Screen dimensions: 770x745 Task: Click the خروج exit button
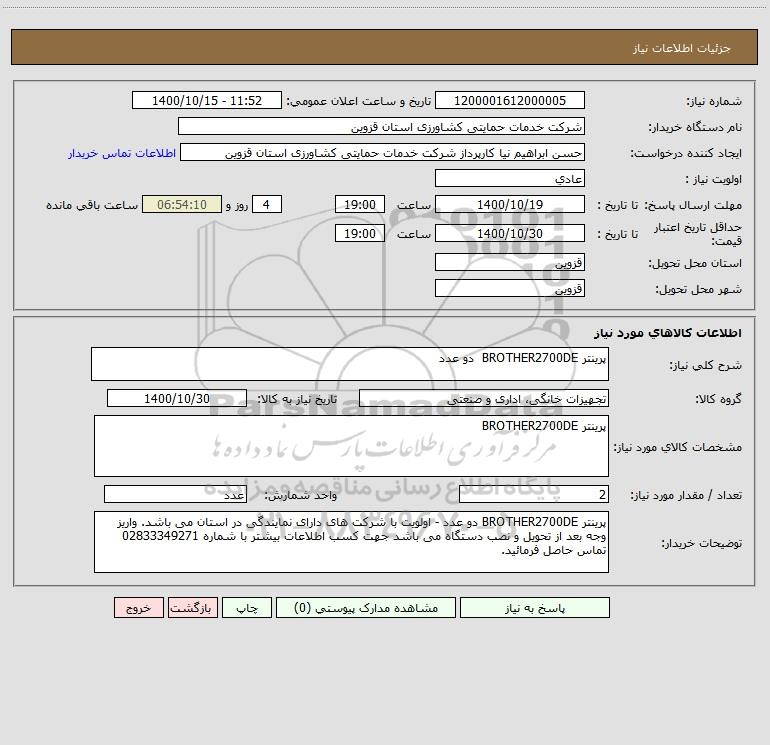tap(138, 608)
